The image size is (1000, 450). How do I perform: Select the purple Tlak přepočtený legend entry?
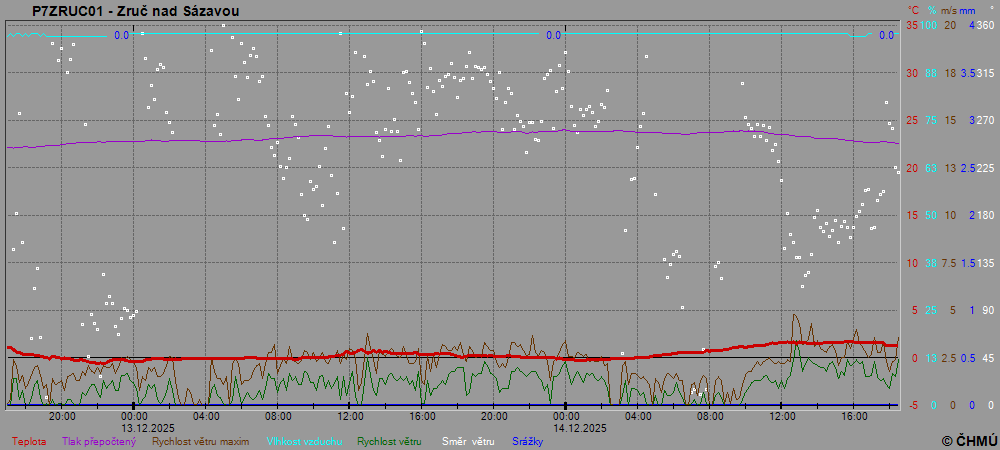[98, 441]
